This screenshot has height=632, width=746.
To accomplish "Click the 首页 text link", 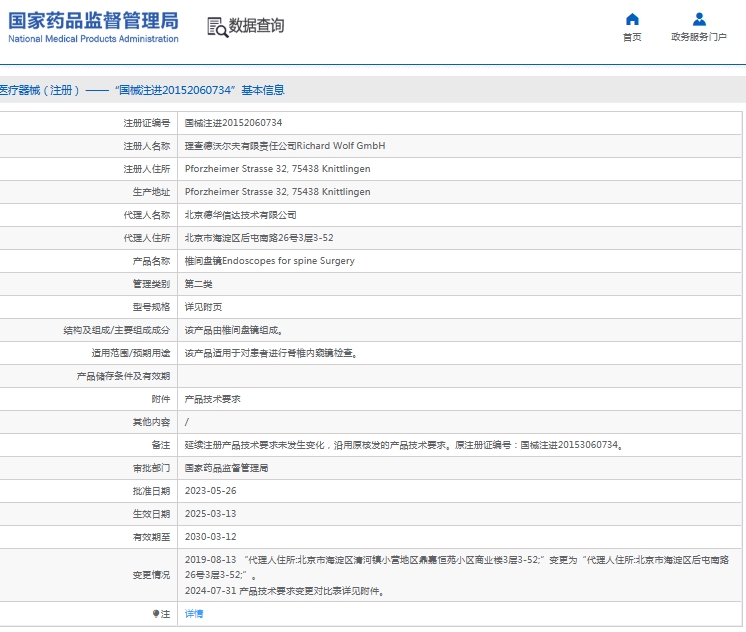I will tap(632, 37).
